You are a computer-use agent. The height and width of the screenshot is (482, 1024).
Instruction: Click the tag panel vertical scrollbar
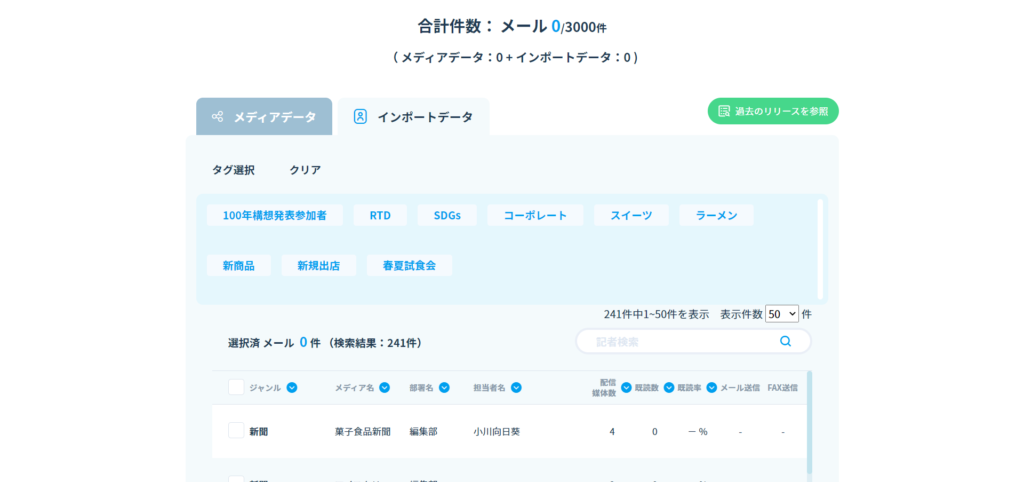click(820, 248)
